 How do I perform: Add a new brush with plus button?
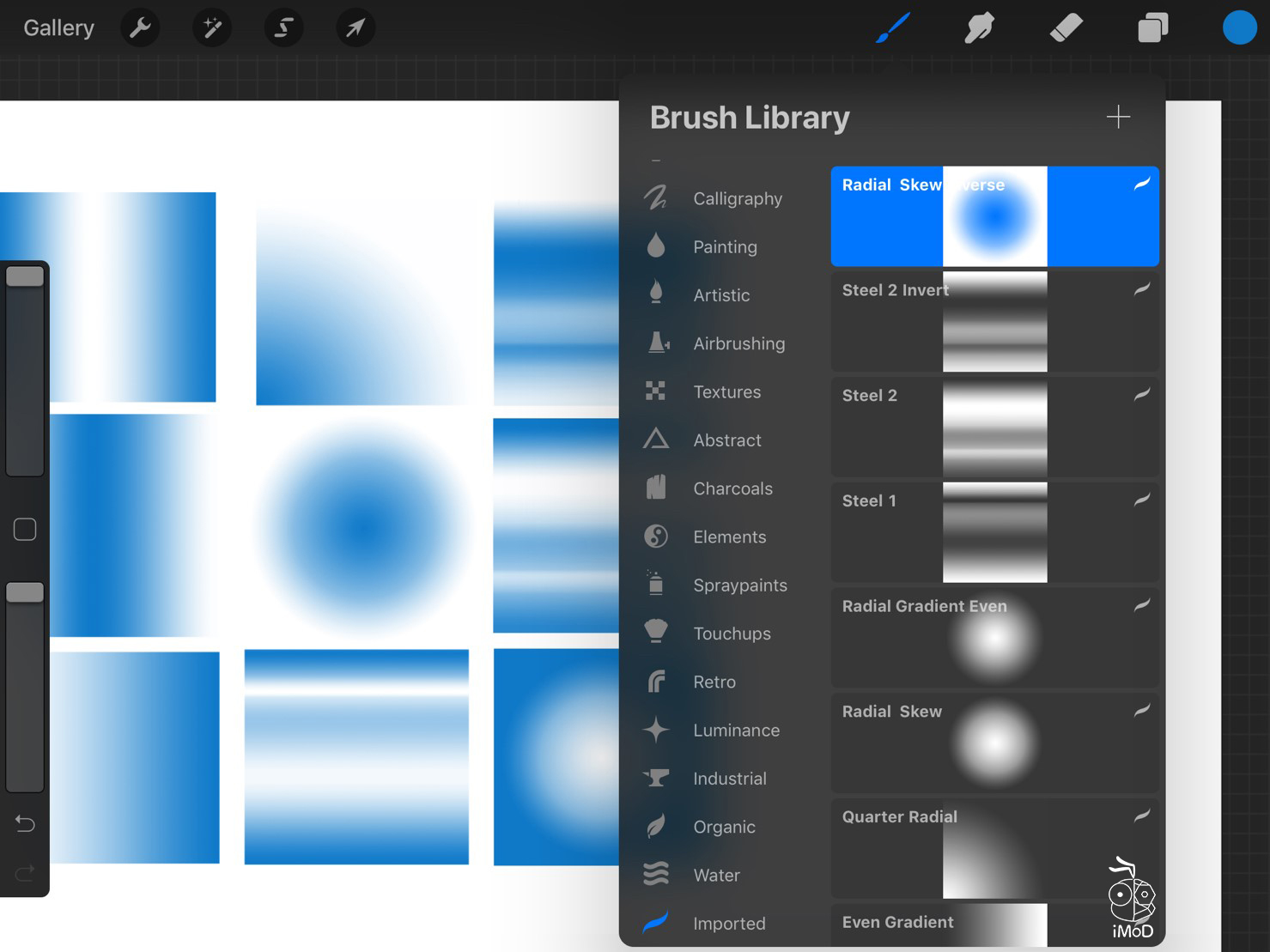[1118, 117]
